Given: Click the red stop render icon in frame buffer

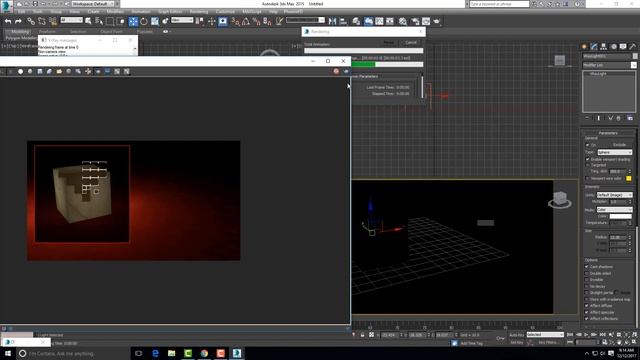Looking at the screenshot, I should [x=336, y=71].
